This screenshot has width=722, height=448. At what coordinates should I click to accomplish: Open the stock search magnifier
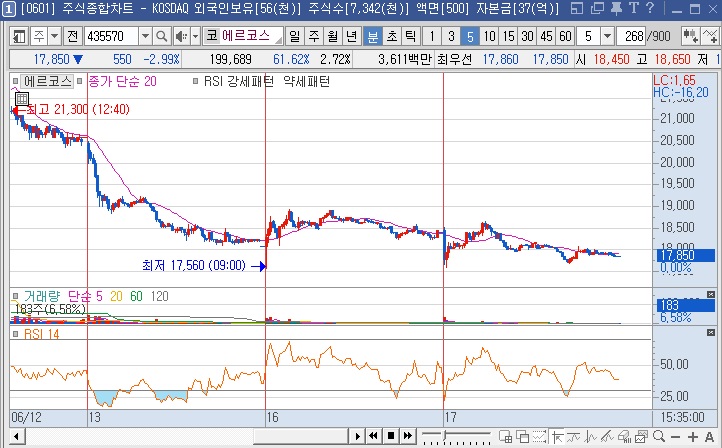162,36
